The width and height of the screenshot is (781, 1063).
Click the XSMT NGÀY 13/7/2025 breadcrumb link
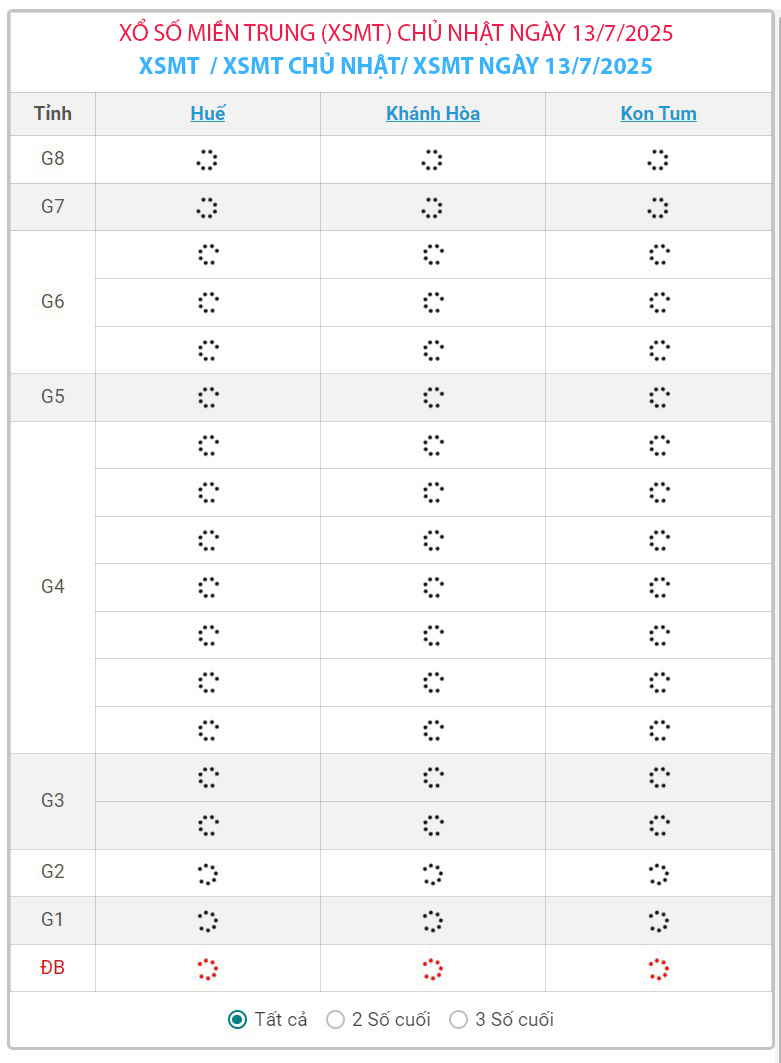(532, 66)
